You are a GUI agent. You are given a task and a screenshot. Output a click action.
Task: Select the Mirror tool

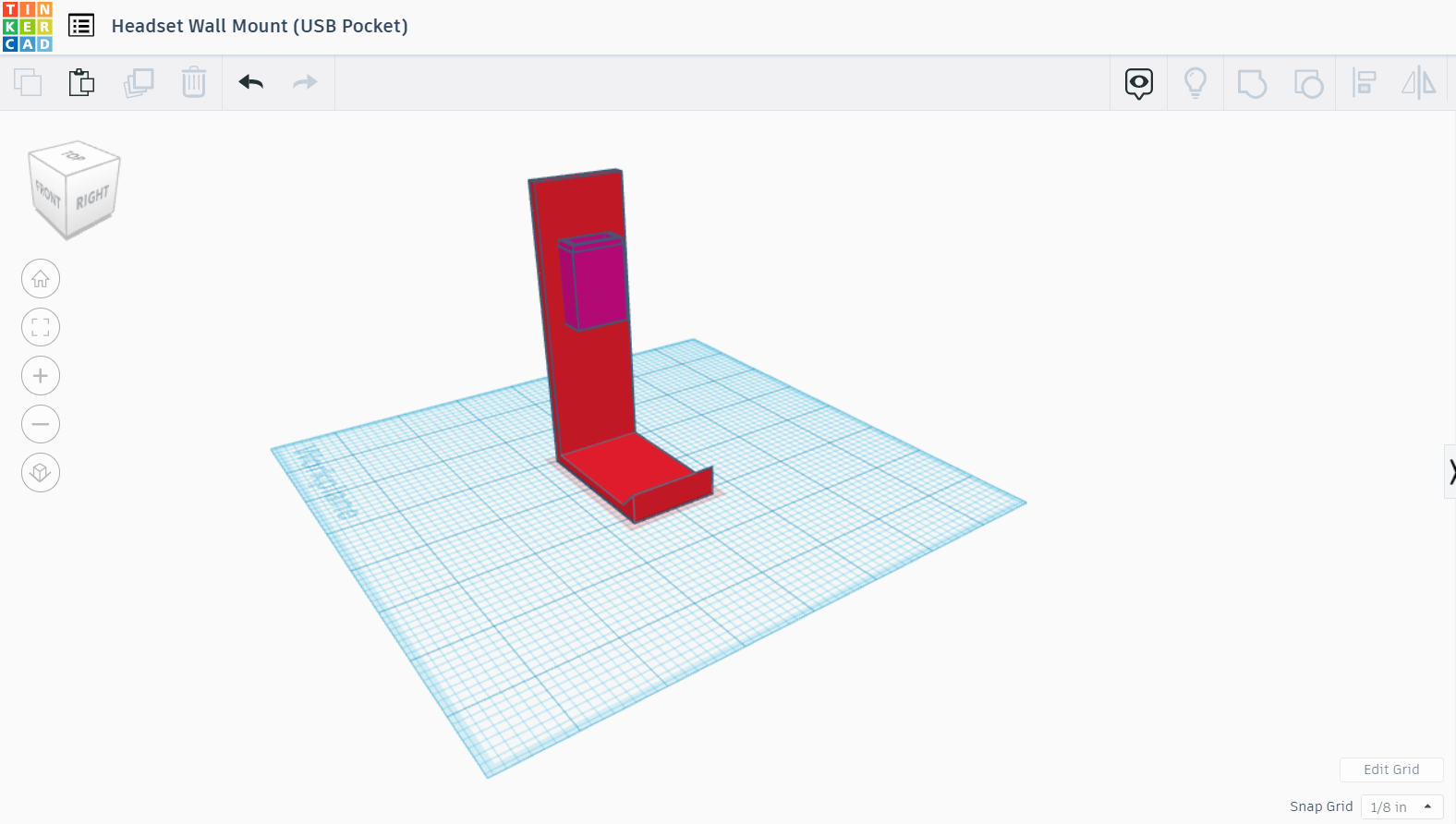(1419, 83)
